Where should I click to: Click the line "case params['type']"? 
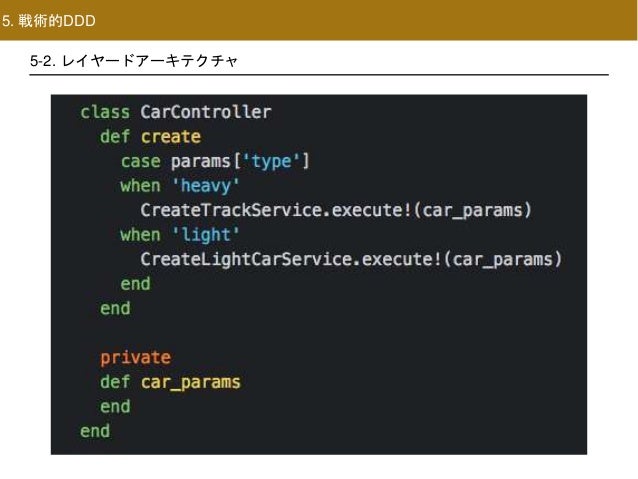[x=215, y=162]
